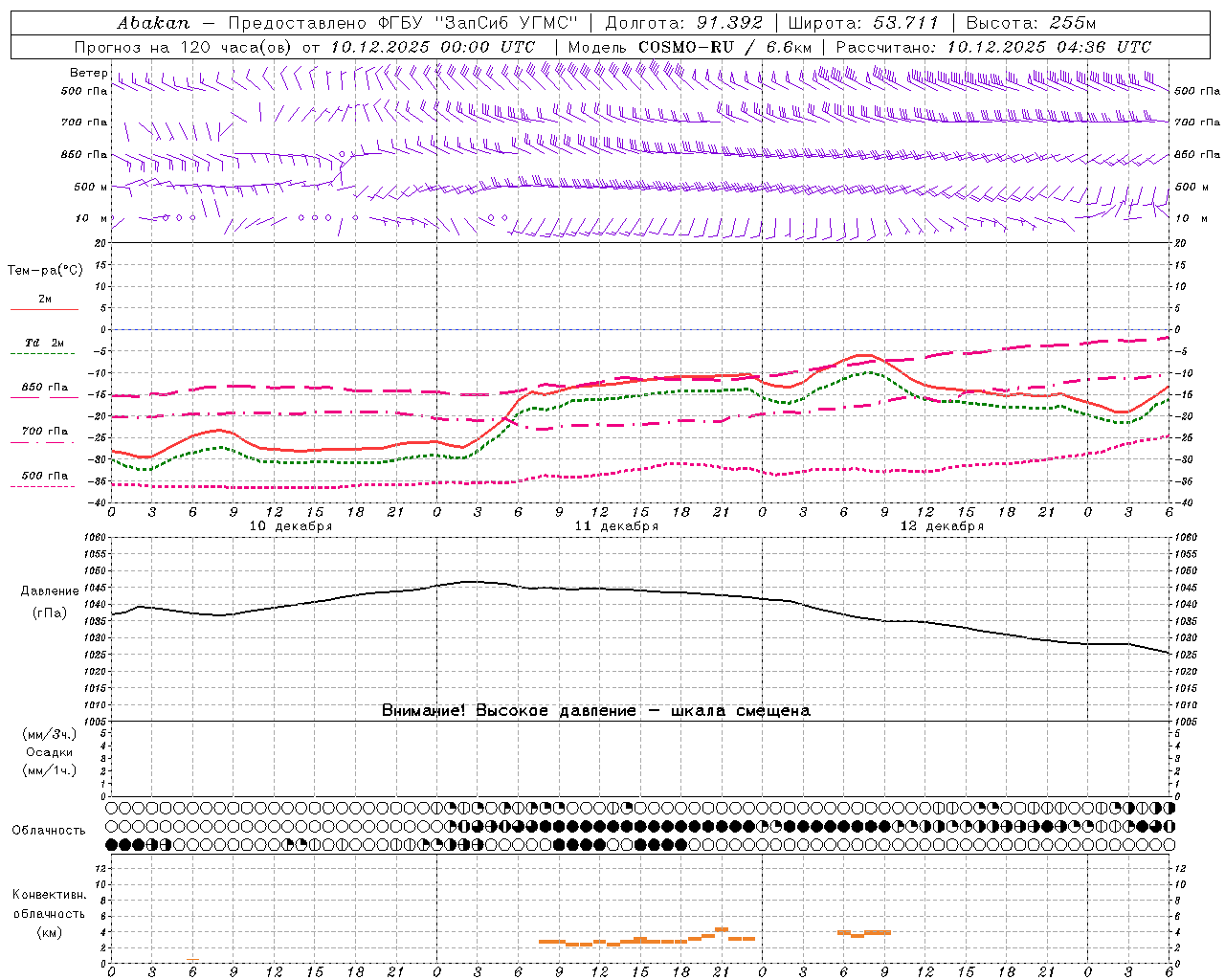1225x980 pixels.
Task: Click the 'Облачность' cloudiness label
Action: click(x=49, y=831)
